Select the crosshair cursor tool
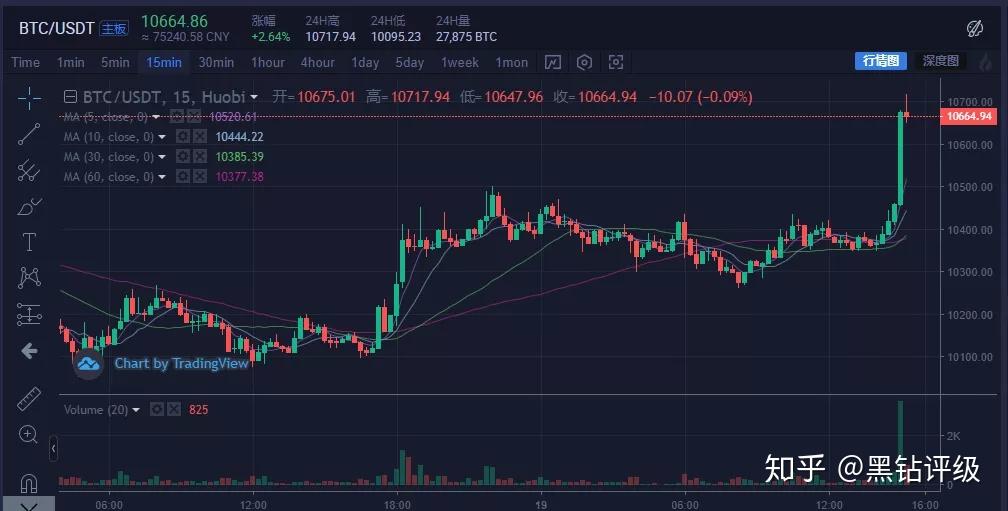The height and width of the screenshot is (511, 1008). point(29,98)
